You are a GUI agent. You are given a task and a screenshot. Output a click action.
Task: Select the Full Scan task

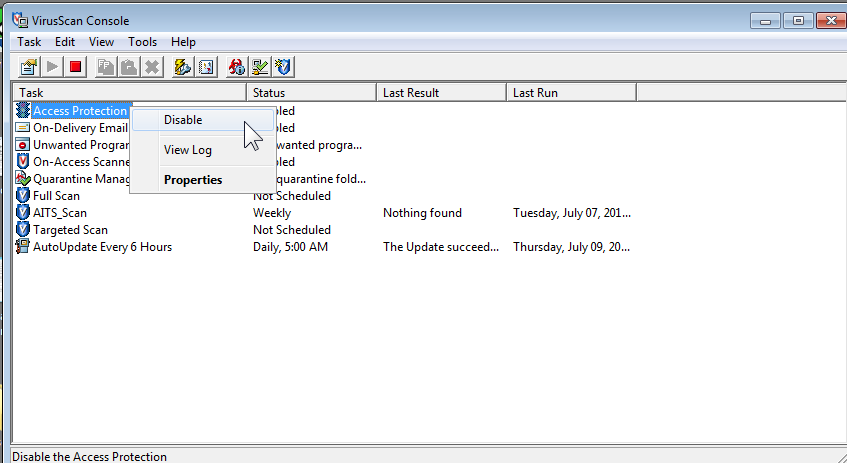pos(56,196)
